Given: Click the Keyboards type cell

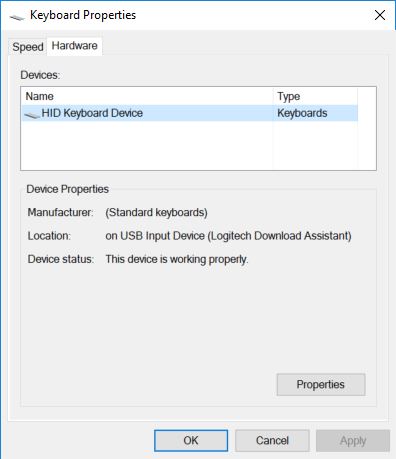Looking at the screenshot, I should (x=302, y=113).
